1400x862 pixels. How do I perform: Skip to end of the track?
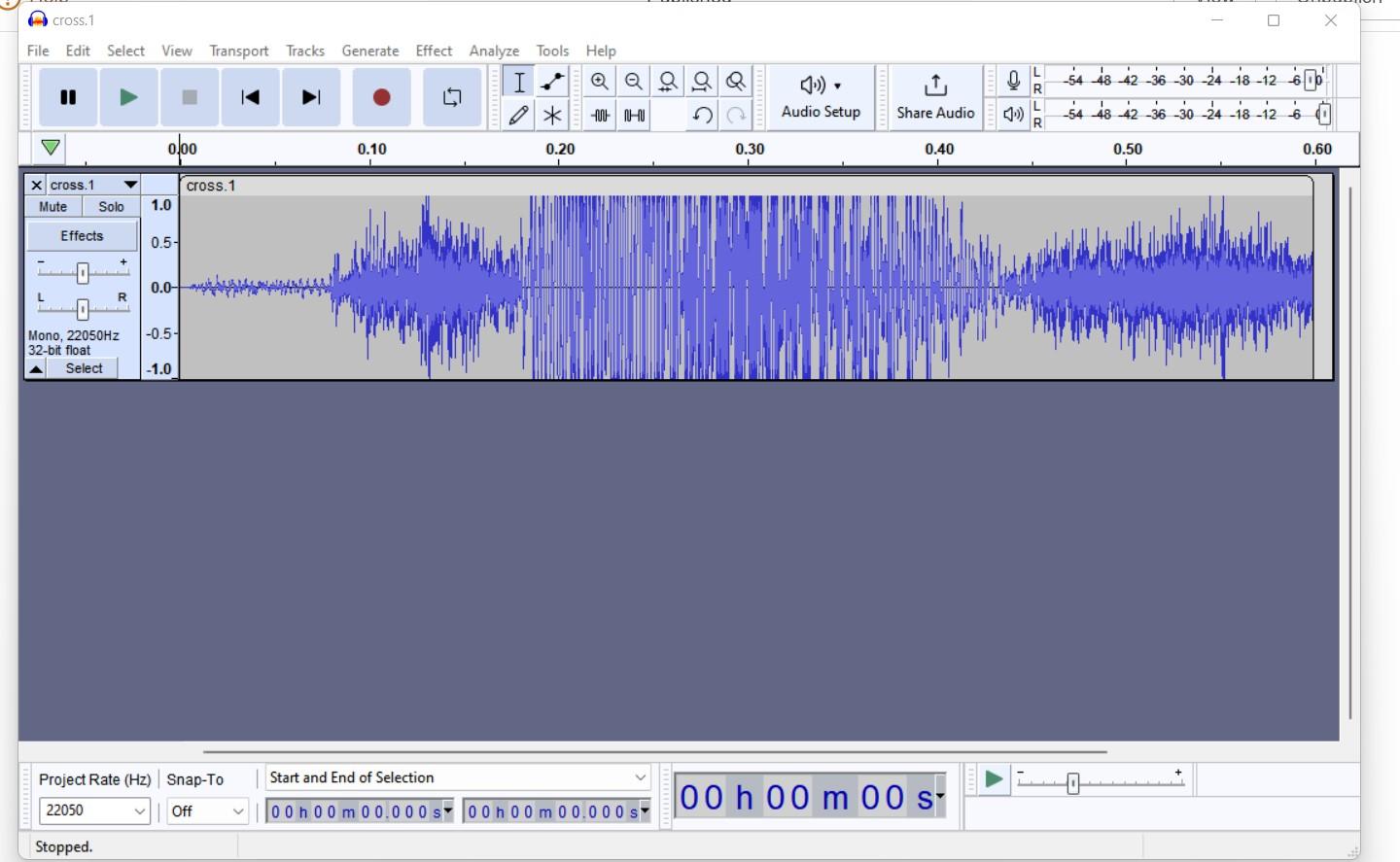click(x=311, y=97)
